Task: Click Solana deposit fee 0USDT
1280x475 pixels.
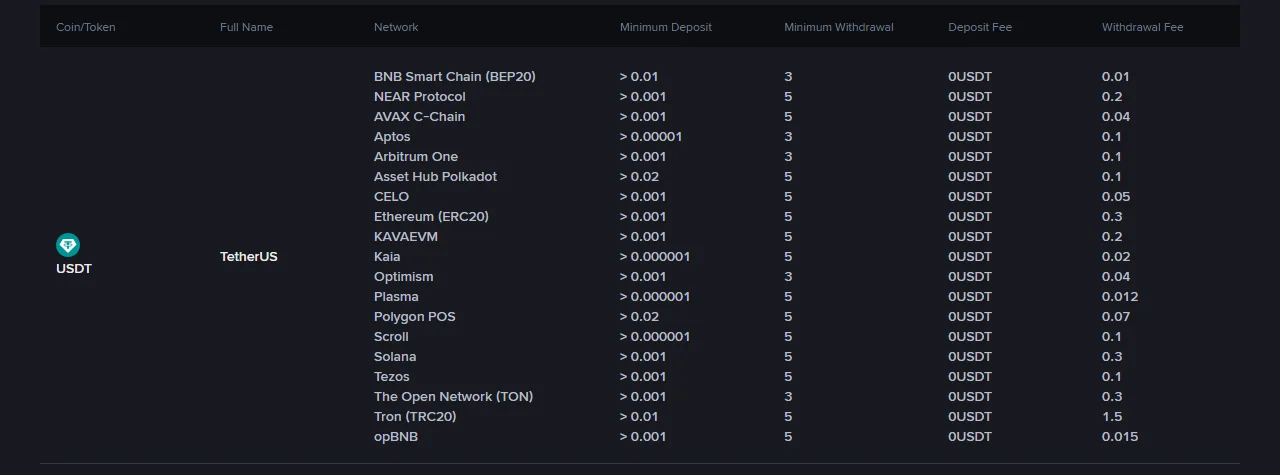Action: pos(970,357)
